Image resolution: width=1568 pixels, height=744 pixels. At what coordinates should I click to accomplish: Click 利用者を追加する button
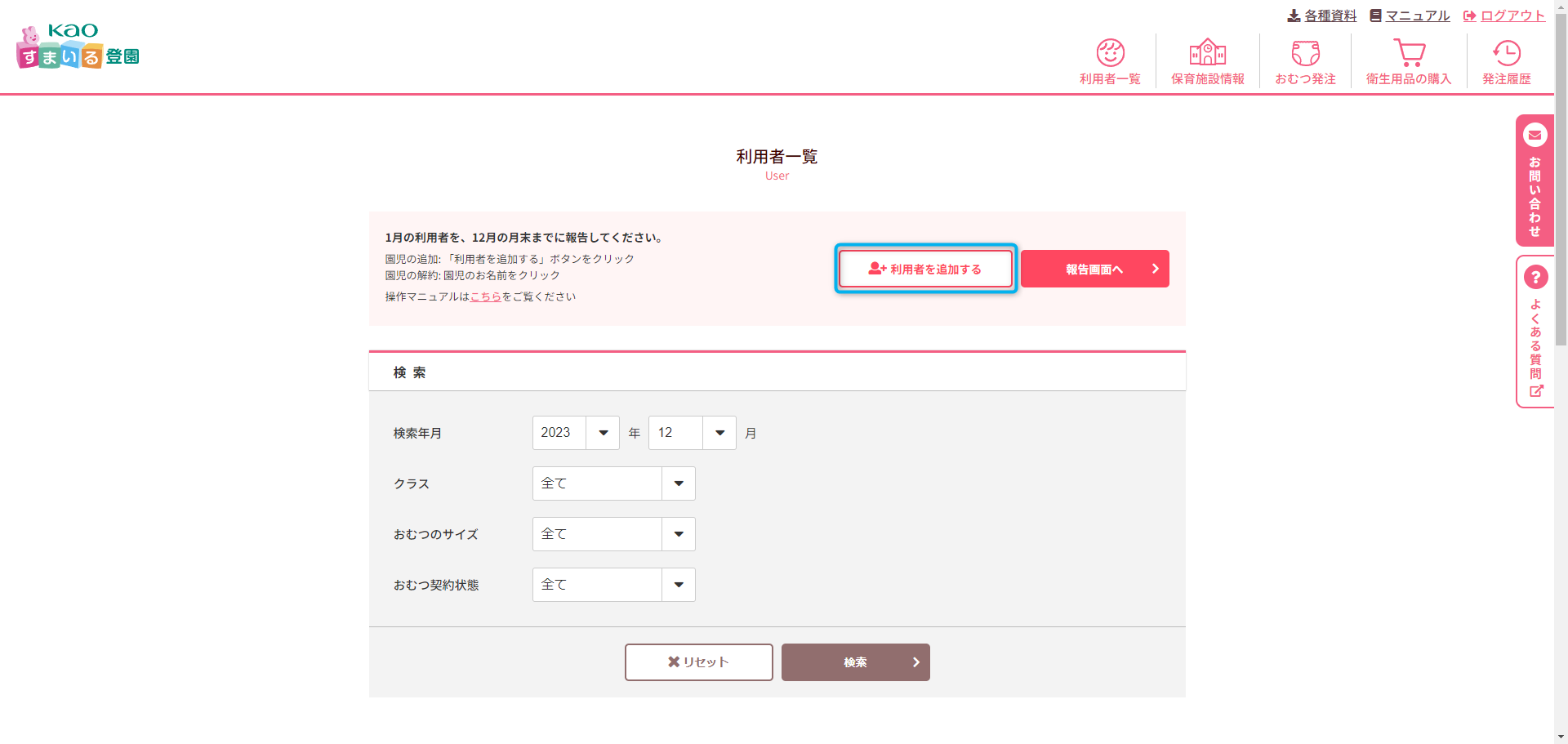[x=925, y=269]
